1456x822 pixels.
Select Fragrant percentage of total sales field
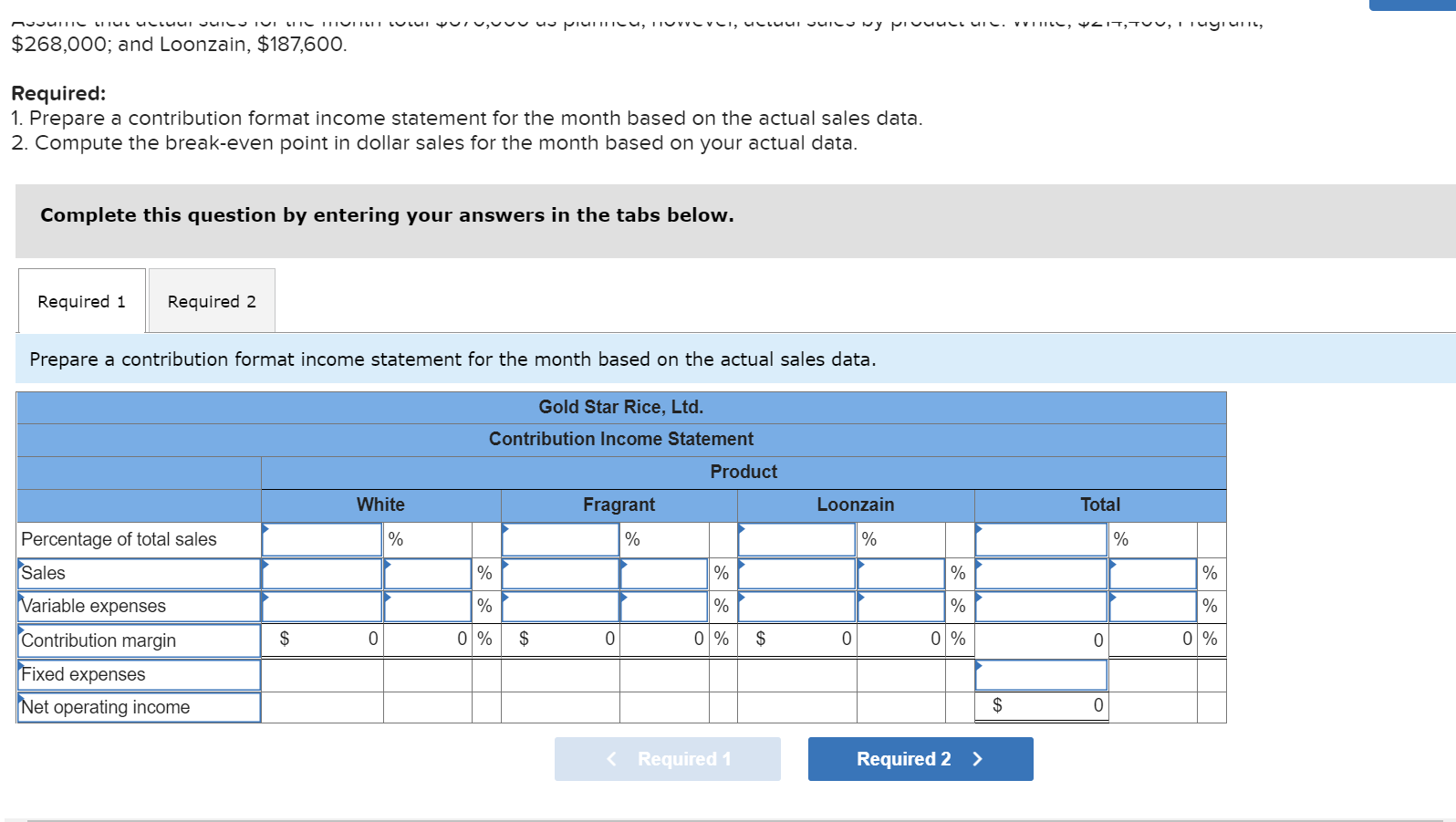(560, 539)
